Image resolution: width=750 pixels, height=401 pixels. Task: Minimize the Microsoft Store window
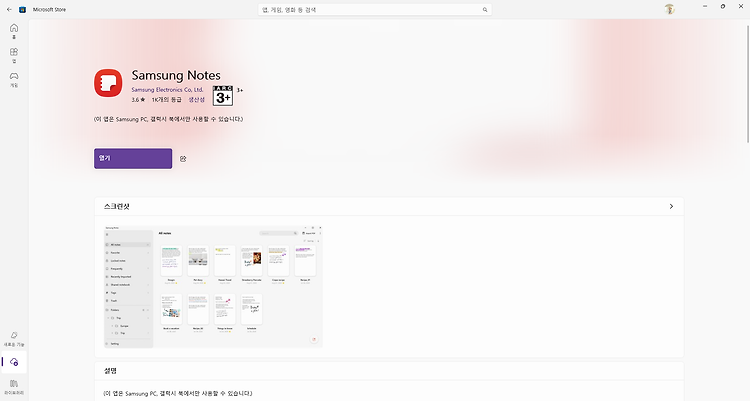point(705,6)
